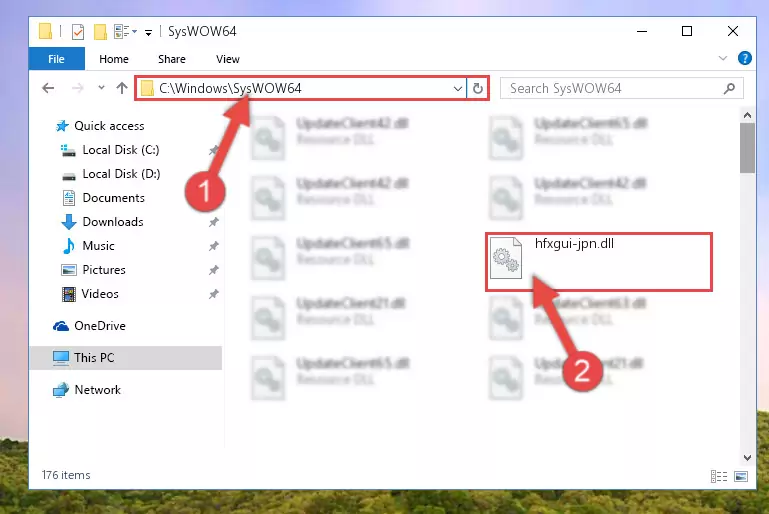Click the vertical scrollbar thumb
This screenshot has height=514, width=769.
pos(747,148)
